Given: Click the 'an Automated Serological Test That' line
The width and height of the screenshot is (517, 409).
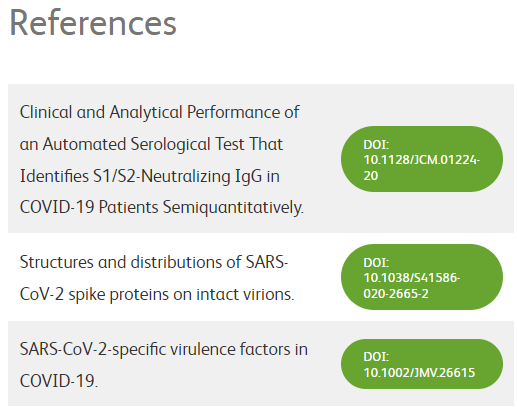Looking at the screenshot, I should click(x=151, y=144).
